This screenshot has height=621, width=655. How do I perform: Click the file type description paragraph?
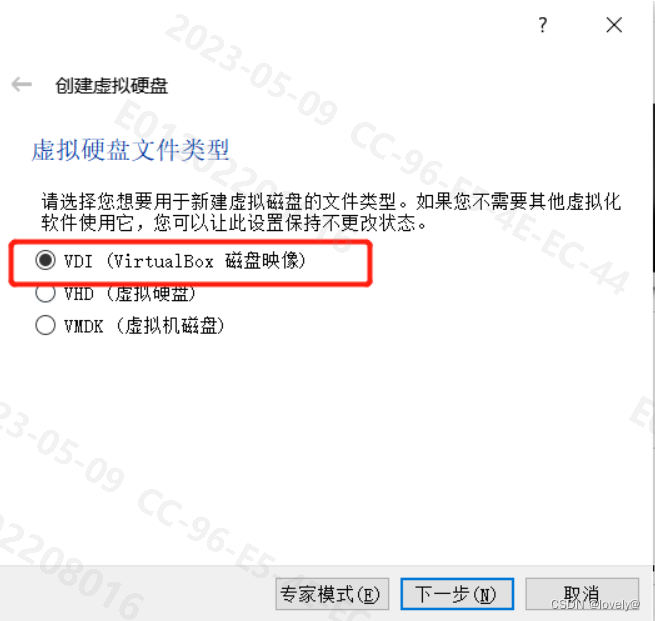pos(331,212)
